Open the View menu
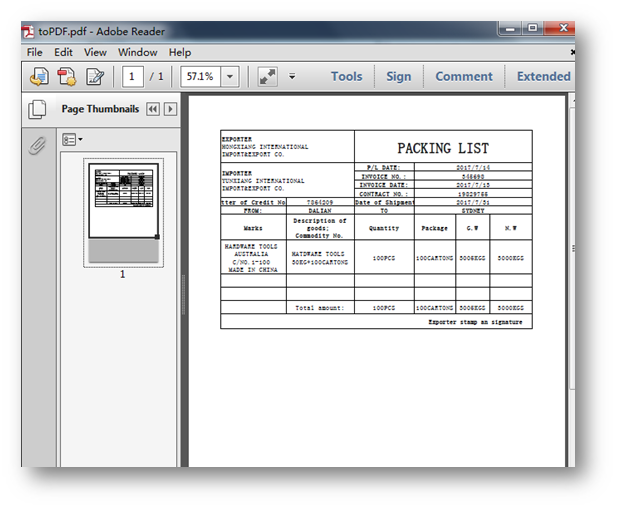The width and height of the screenshot is (617, 509). pyautogui.click(x=95, y=52)
